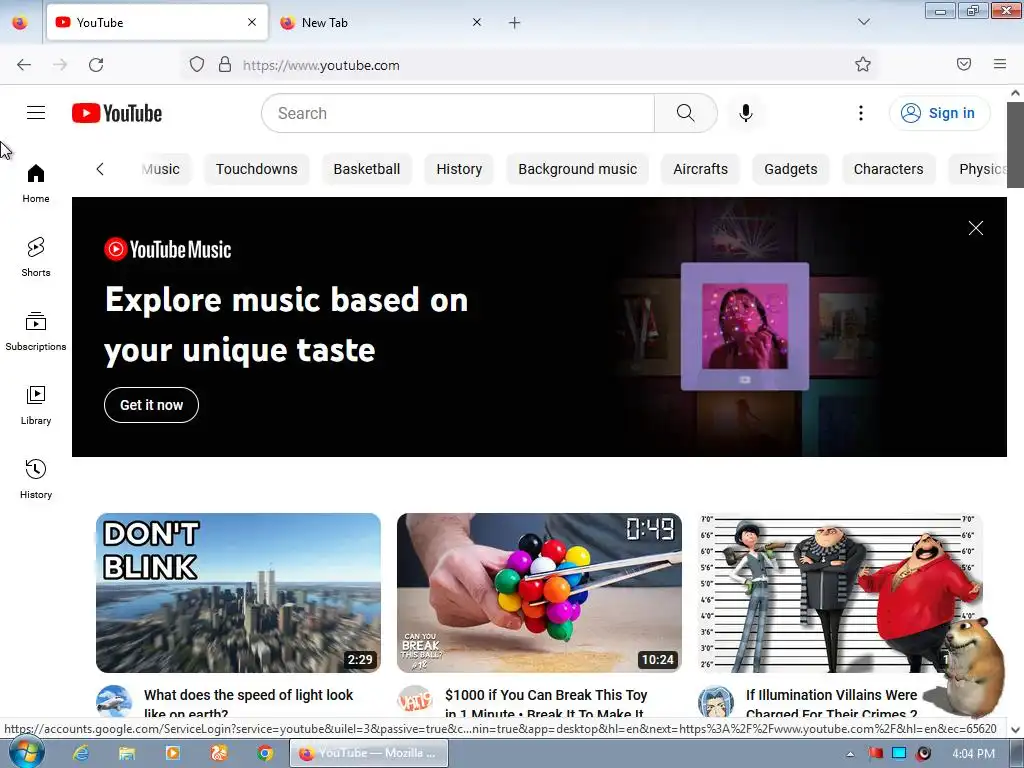Screen dimensions: 1024x768
Task: Select the Basketball category chip
Action: tap(366, 169)
